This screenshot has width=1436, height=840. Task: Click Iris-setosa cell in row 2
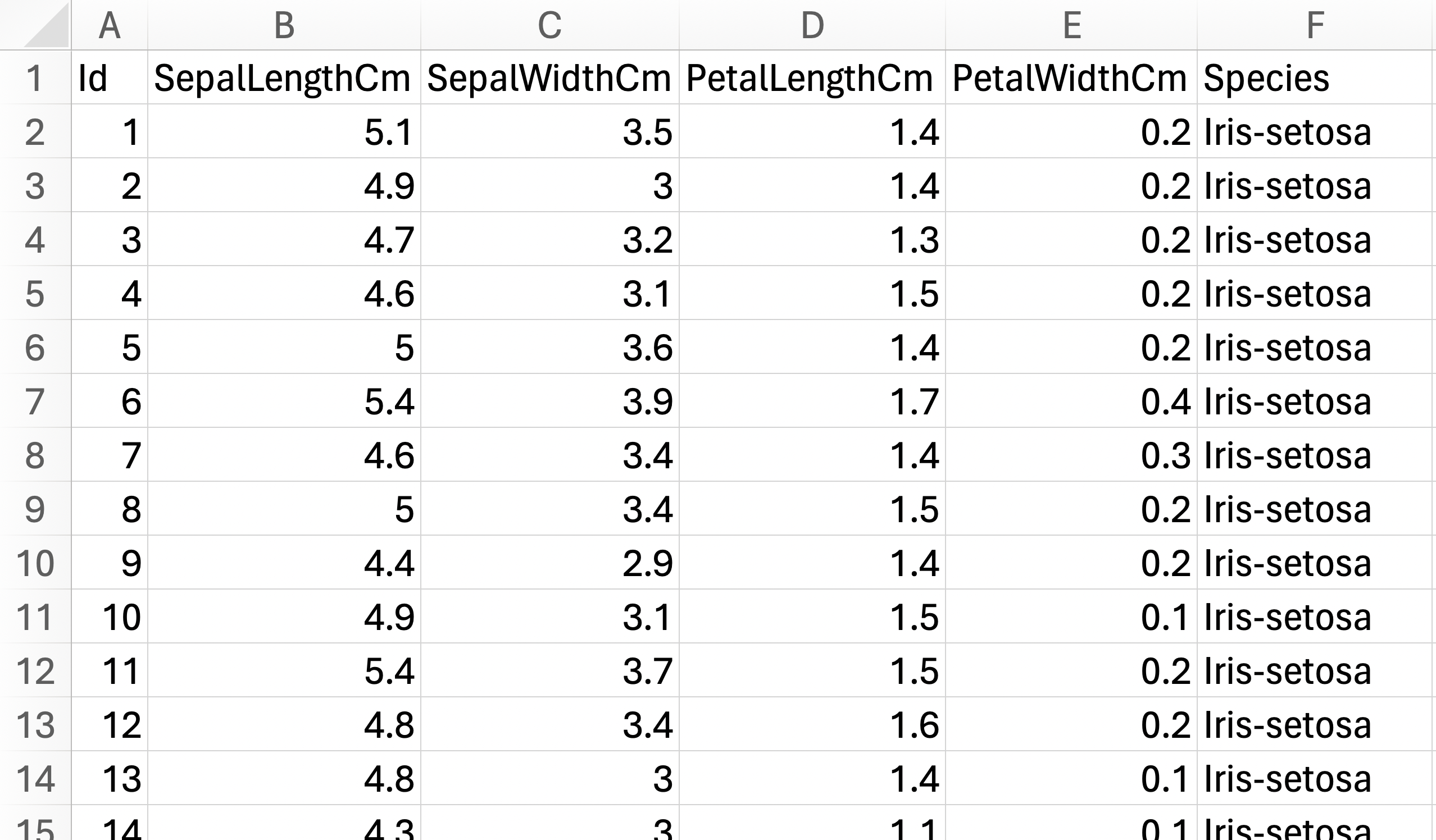click(x=1316, y=131)
